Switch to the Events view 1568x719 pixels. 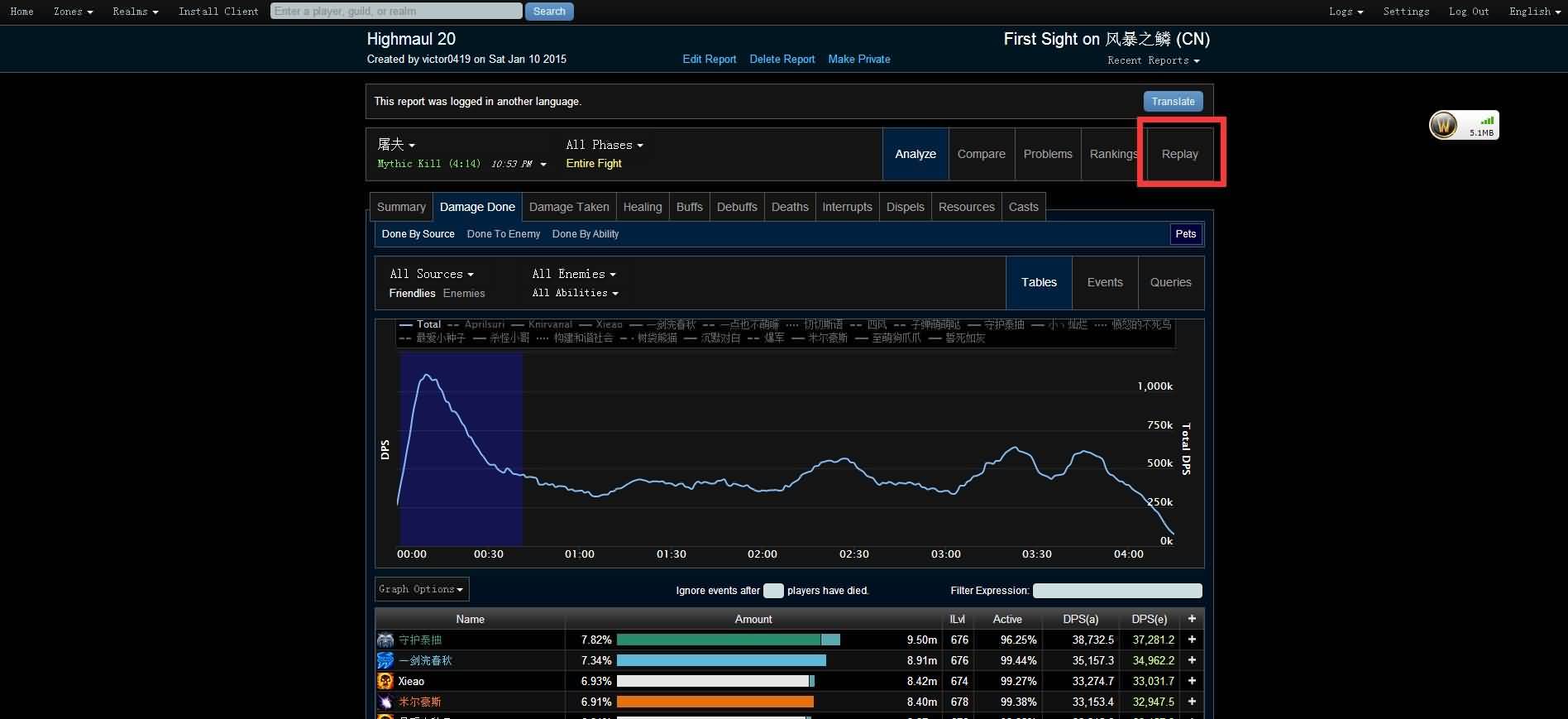1105,282
